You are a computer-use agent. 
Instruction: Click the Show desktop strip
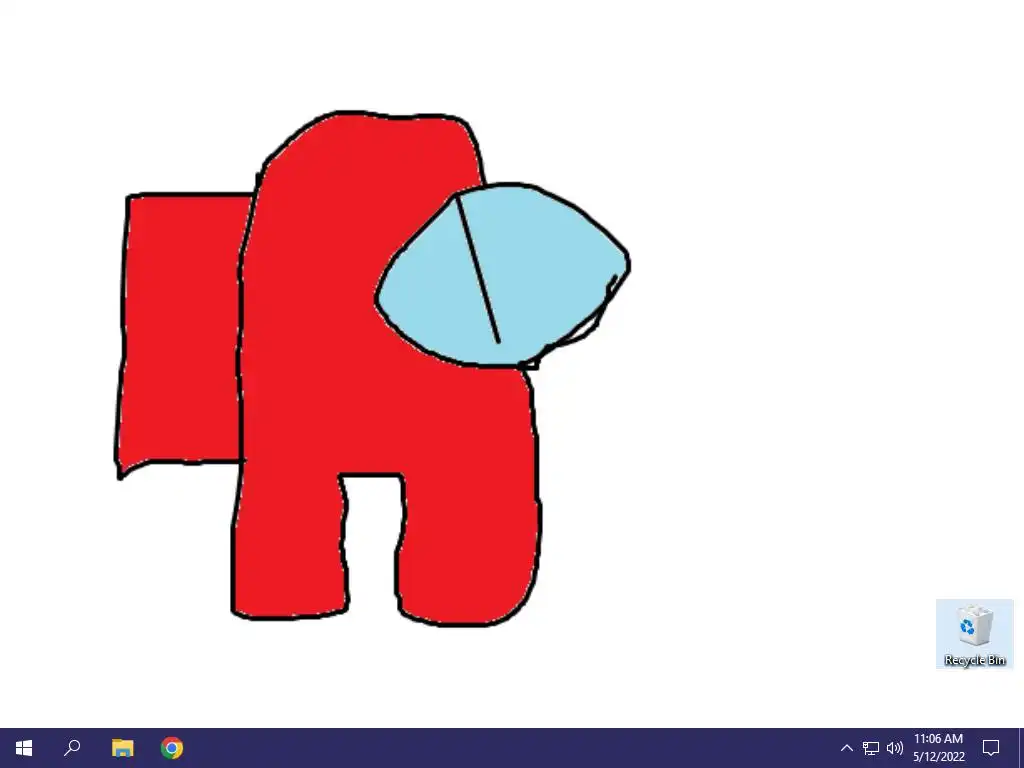[x=1021, y=748]
